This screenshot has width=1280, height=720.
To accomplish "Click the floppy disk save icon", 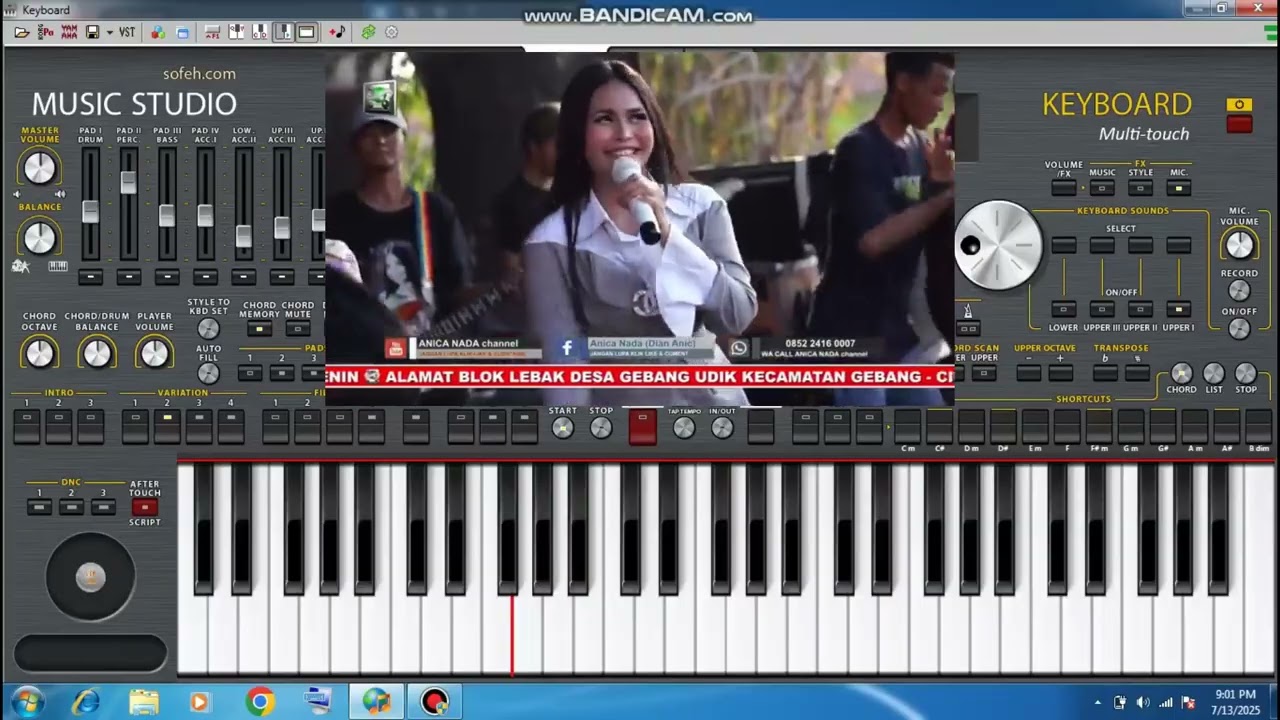I will click(x=92, y=32).
